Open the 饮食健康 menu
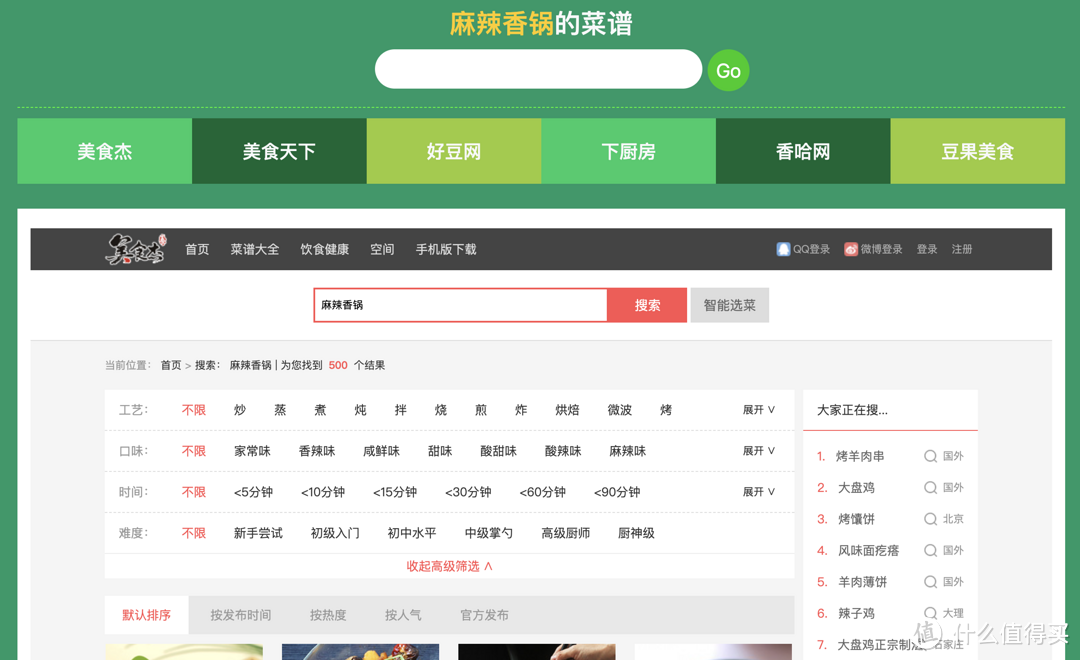 (324, 249)
